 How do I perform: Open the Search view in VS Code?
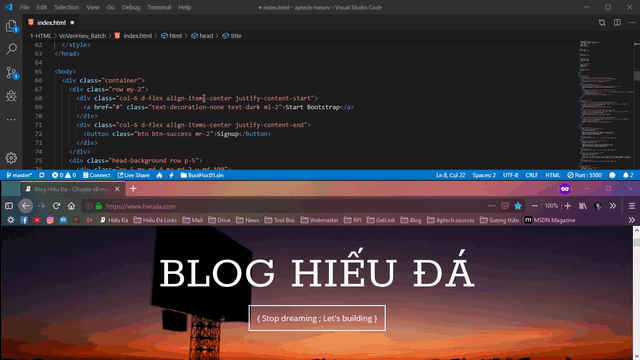click(11, 49)
